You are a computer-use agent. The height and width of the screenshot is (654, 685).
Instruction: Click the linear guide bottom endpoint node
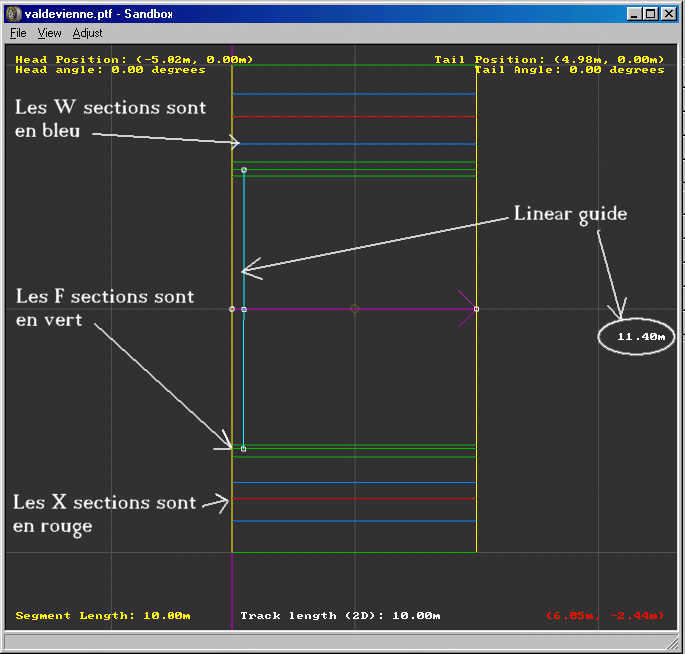243,449
